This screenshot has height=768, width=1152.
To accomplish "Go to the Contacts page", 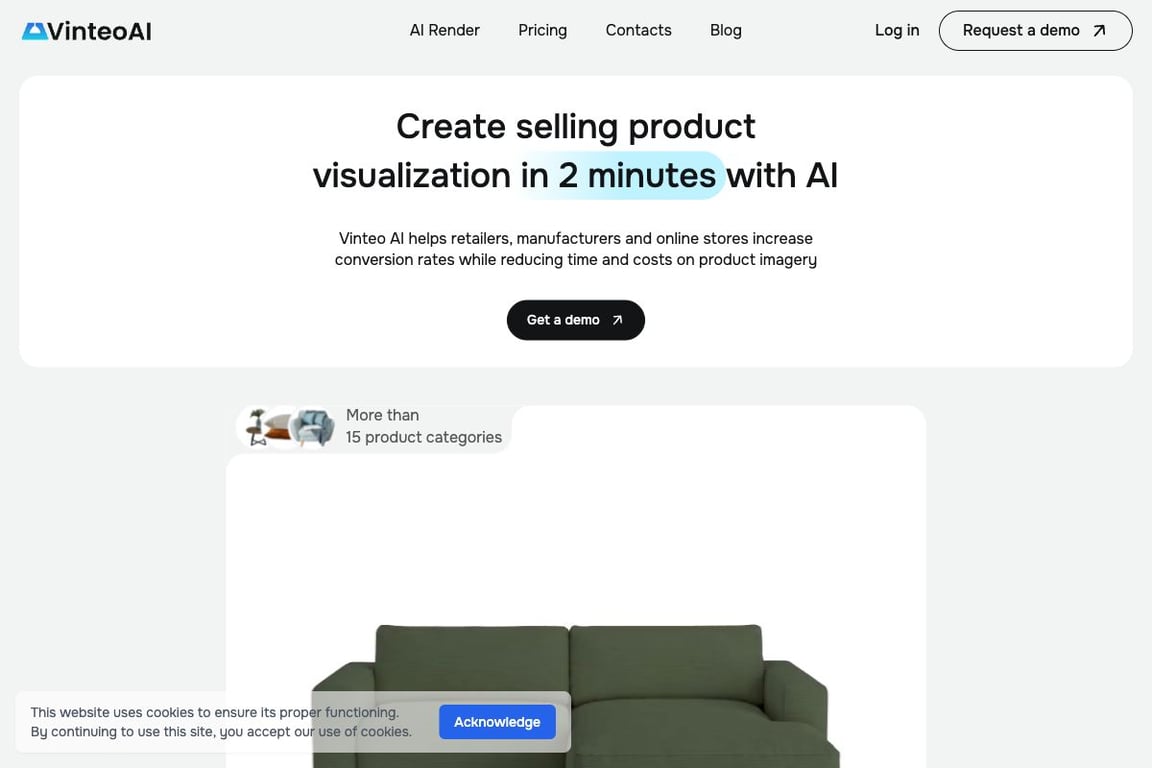I will click(x=638, y=30).
